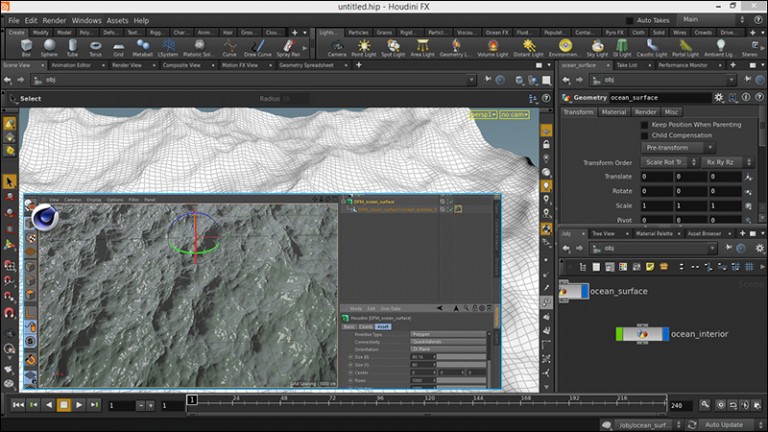Open the no cam camera menu
This screenshot has height=432, width=768.
pyautogui.click(x=514, y=114)
